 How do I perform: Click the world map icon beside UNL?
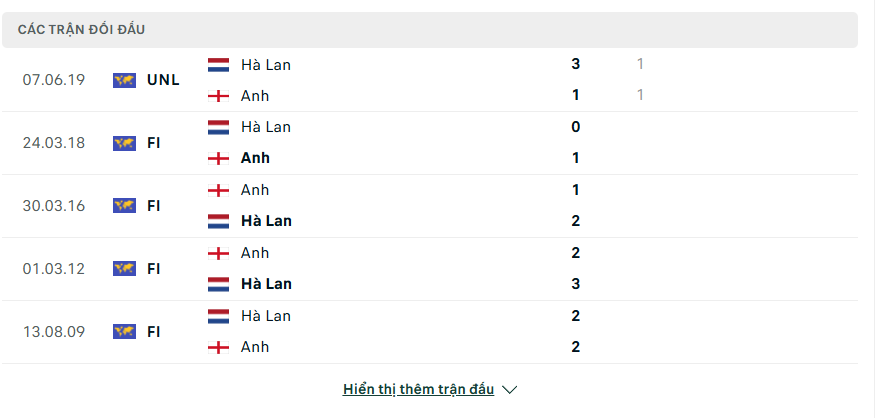tap(124, 80)
